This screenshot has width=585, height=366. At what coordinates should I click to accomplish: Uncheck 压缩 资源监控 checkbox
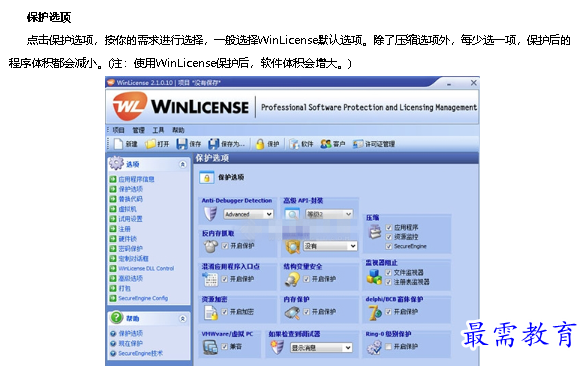389,237
